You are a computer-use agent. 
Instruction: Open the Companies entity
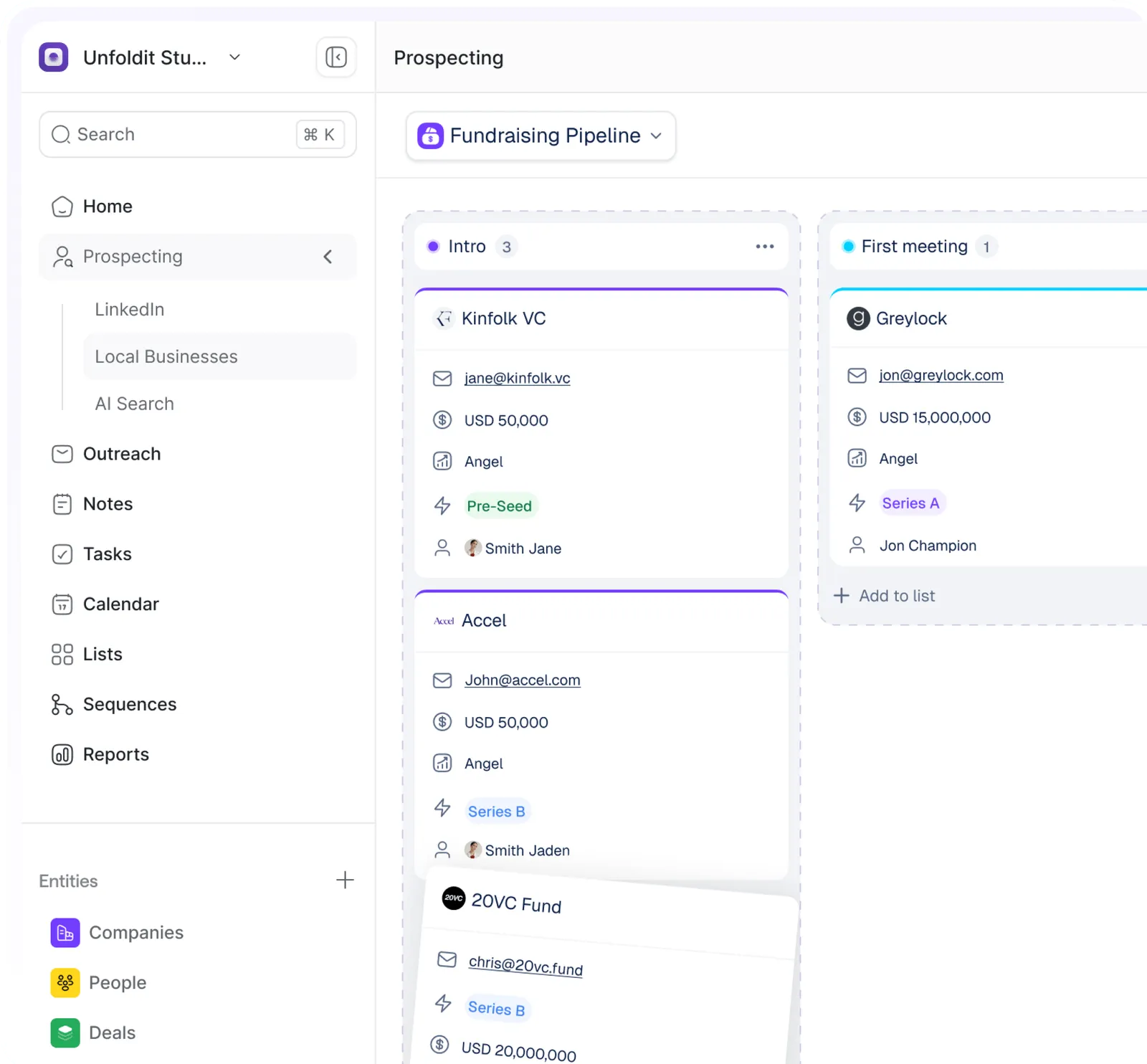[136, 933]
